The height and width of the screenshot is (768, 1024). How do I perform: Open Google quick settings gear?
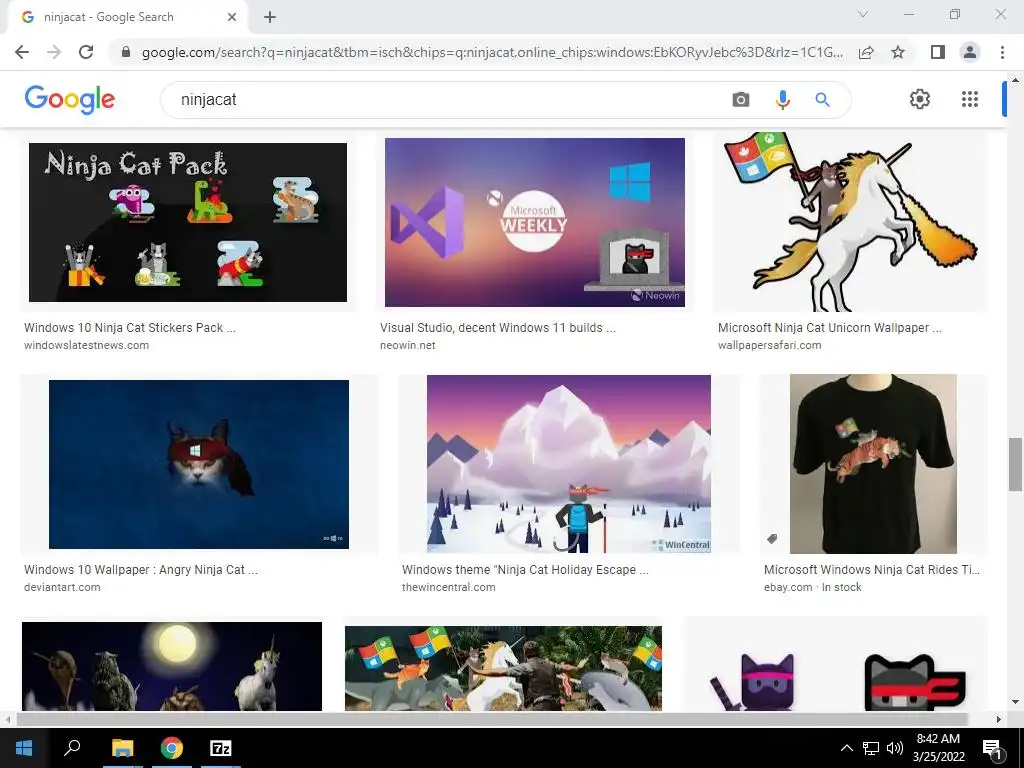point(920,99)
